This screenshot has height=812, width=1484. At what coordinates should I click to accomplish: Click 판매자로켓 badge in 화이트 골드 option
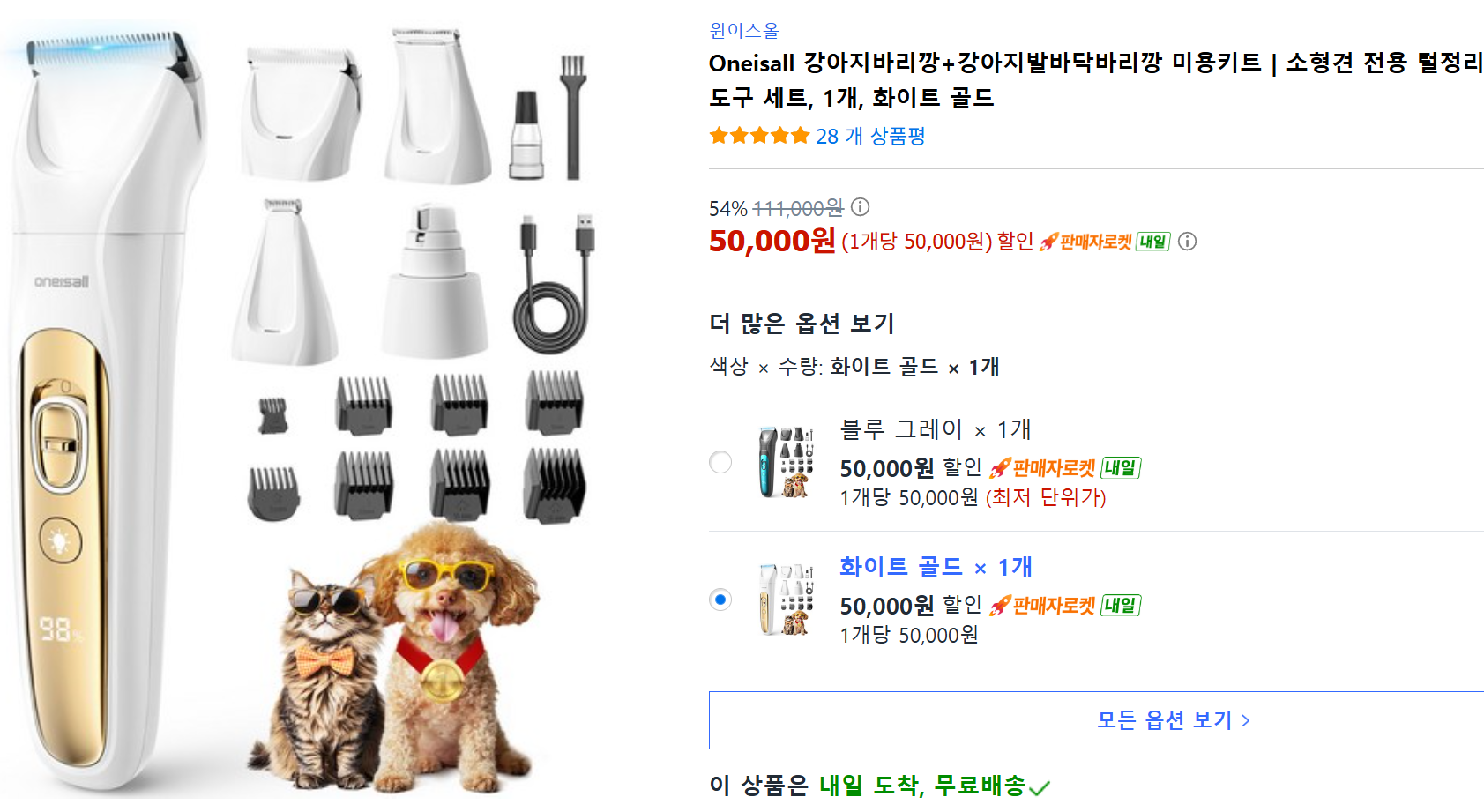1044,606
